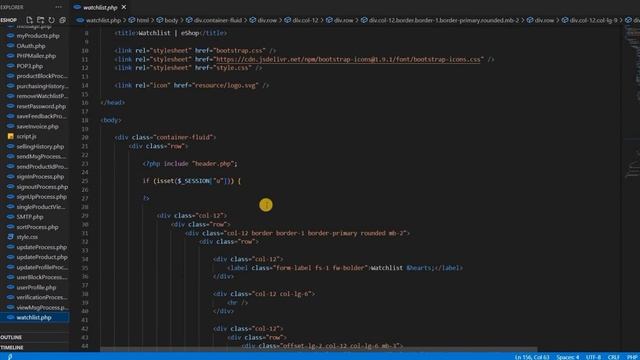Switch to the watchlist.php editor tab
This screenshot has height=360, width=640.
pyautogui.click(x=100, y=7)
